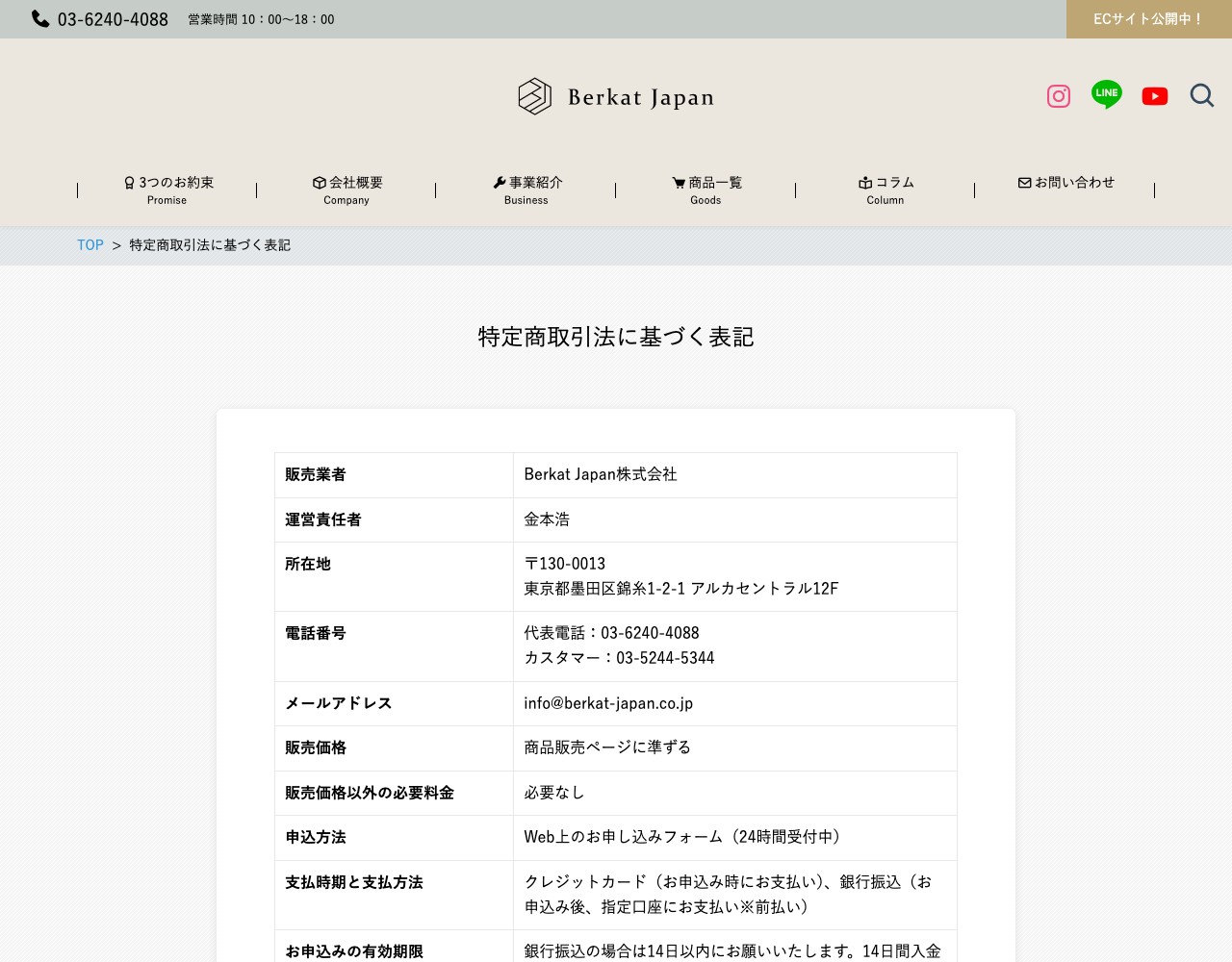Image resolution: width=1232 pixels, height=962 pixels.
Task: Click the Berkat Japan logo
Action: [x=616, y=96]
